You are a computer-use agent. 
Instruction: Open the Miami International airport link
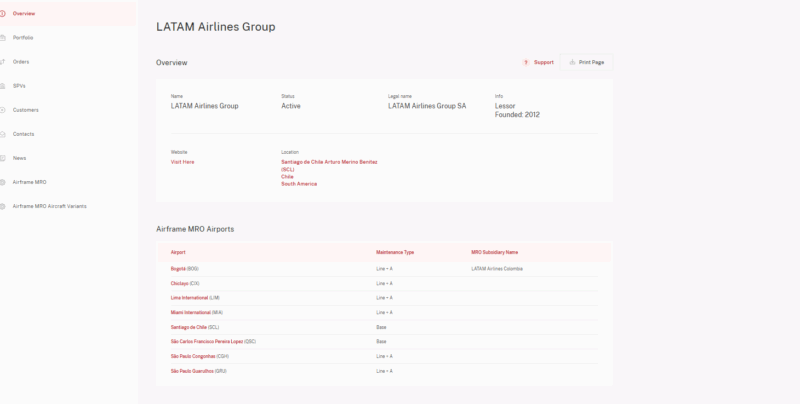[190, 312]
